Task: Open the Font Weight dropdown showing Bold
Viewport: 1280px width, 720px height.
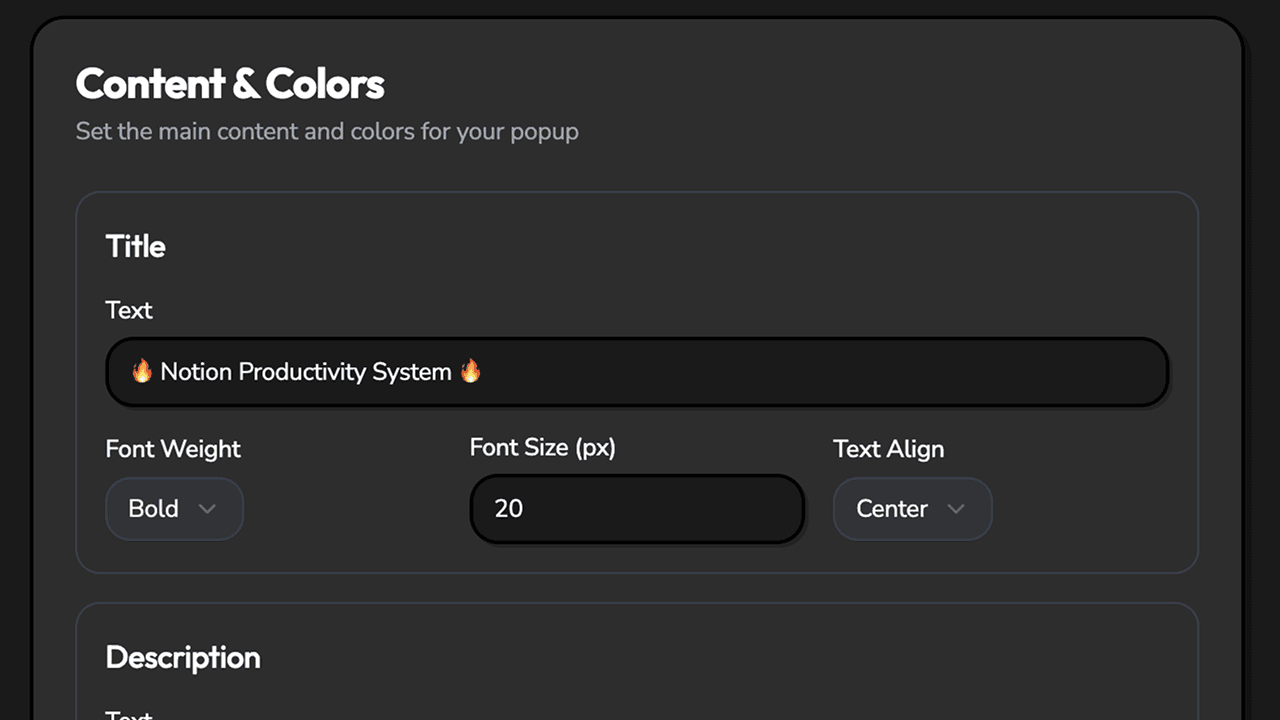Action: [x=174, y=509]
